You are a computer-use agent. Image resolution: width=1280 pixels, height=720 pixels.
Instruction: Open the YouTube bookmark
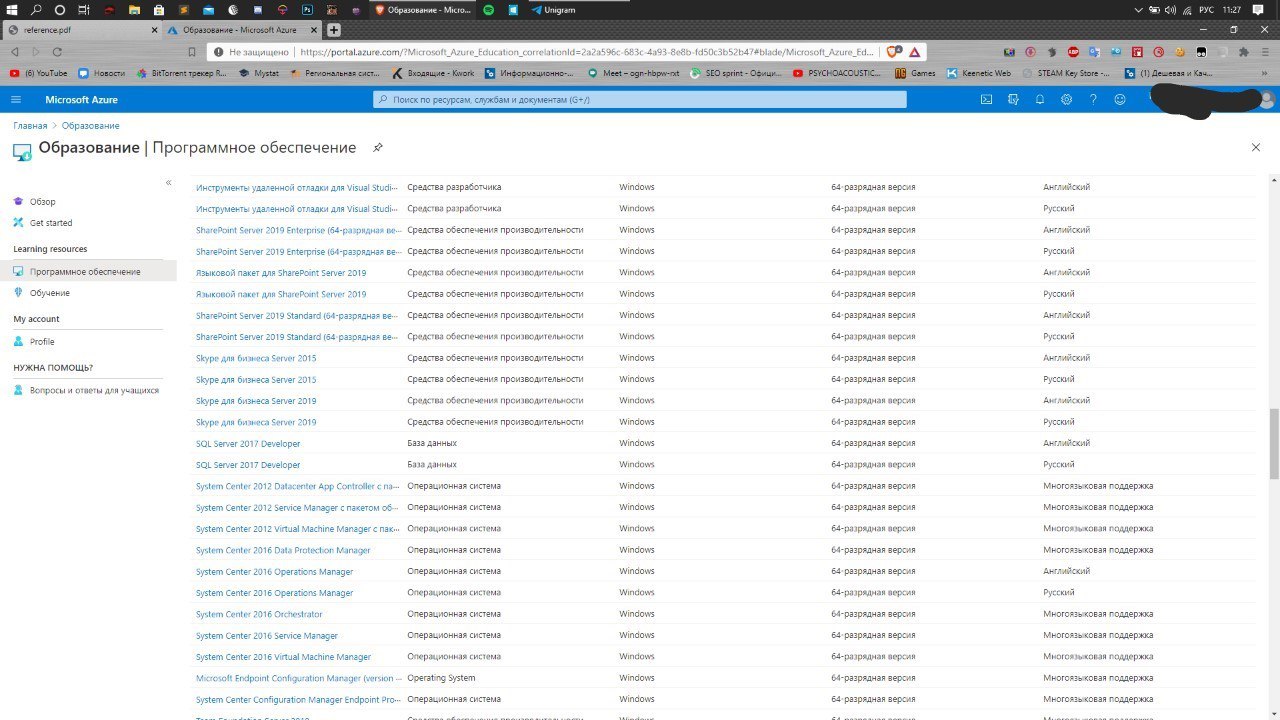tap(38, 73)
